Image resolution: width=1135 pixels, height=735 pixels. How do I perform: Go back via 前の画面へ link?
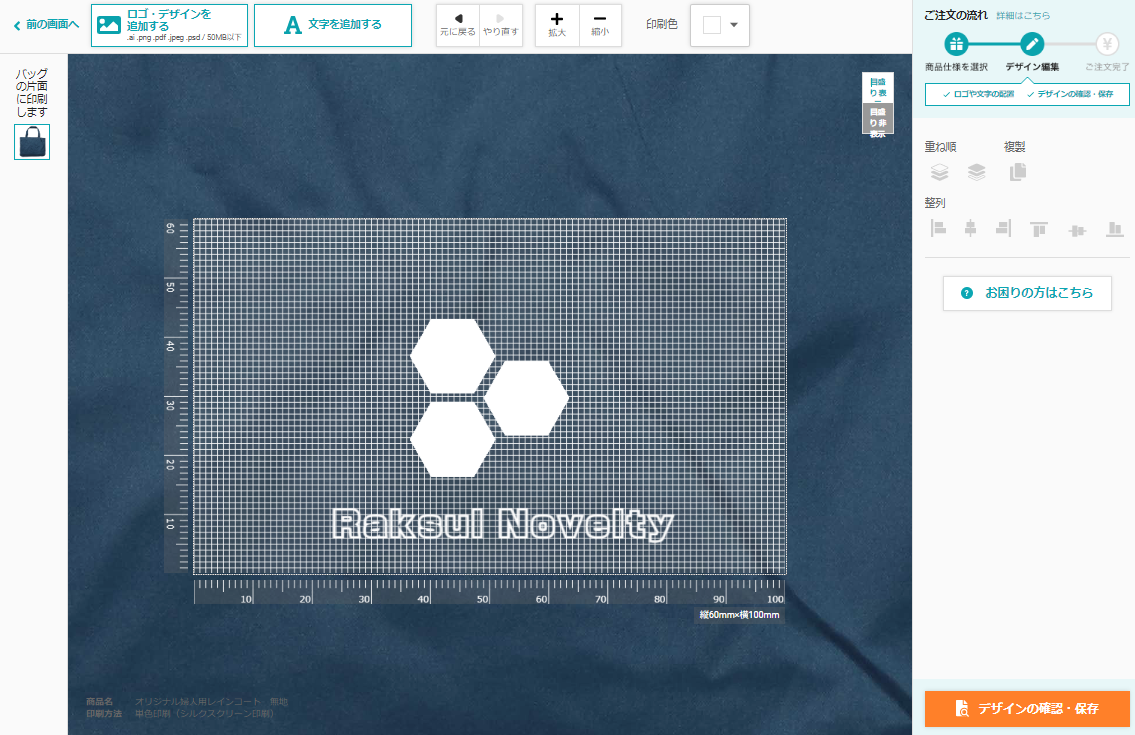46,25
